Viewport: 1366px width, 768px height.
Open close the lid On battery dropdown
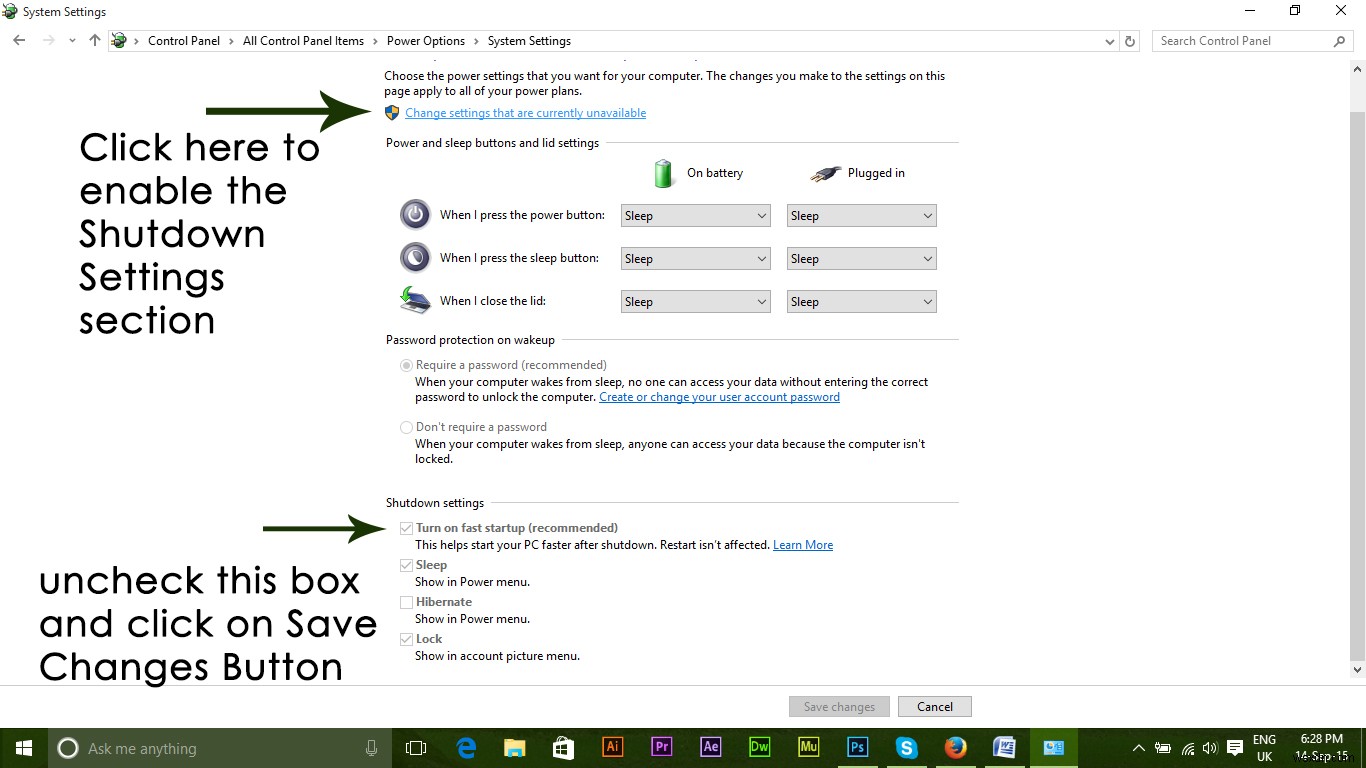(695, 302)
